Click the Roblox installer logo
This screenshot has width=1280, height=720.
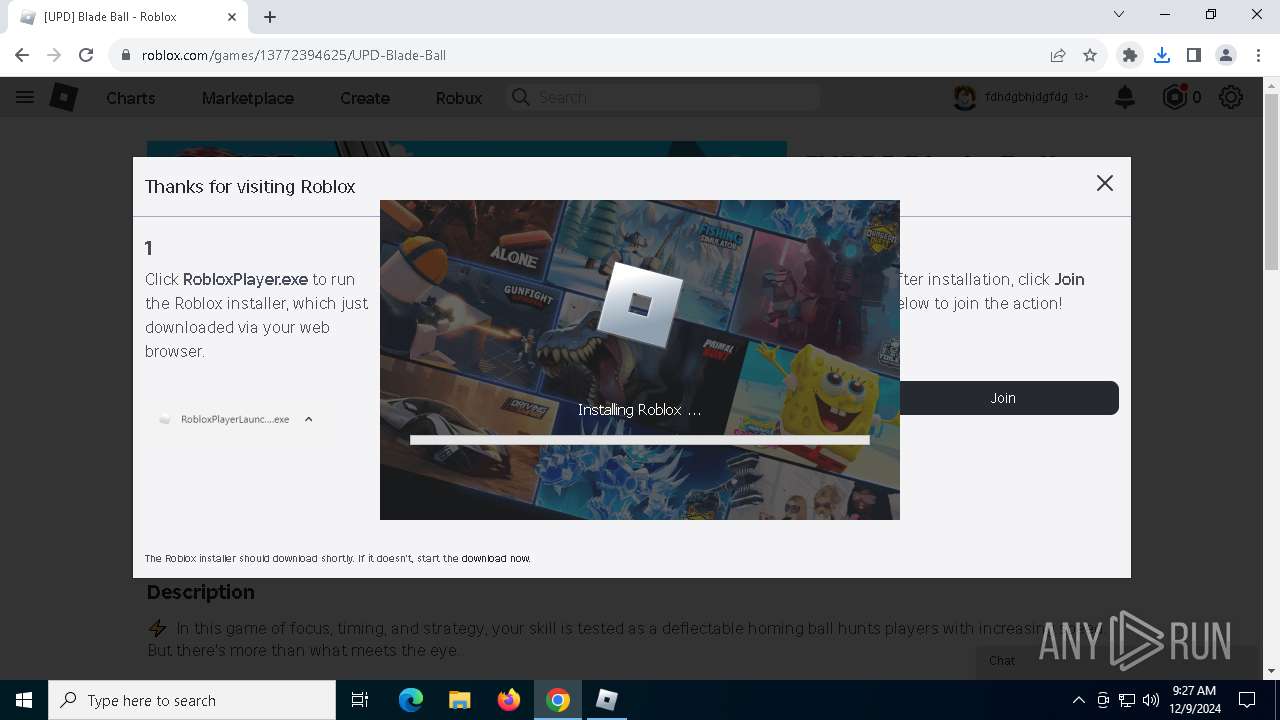[x=640, y=303]
